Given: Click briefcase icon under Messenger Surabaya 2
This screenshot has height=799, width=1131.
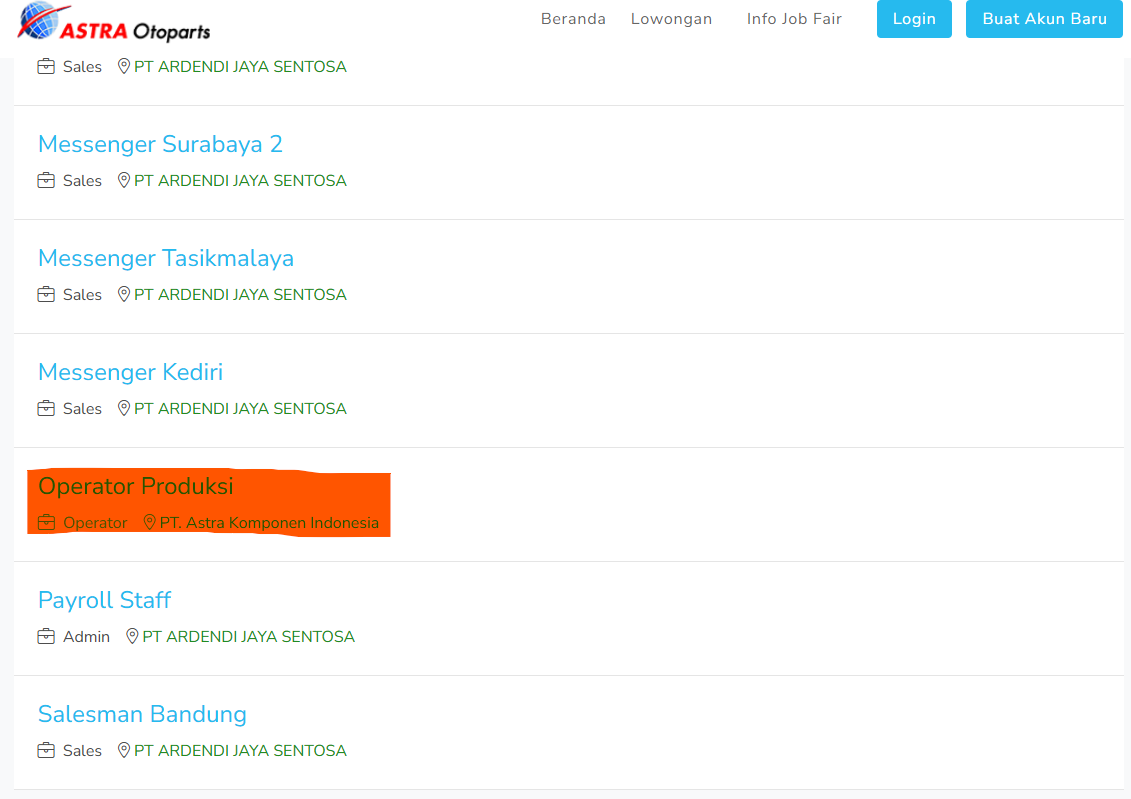Looking at the screenshot, I should (x=46, y=181).
